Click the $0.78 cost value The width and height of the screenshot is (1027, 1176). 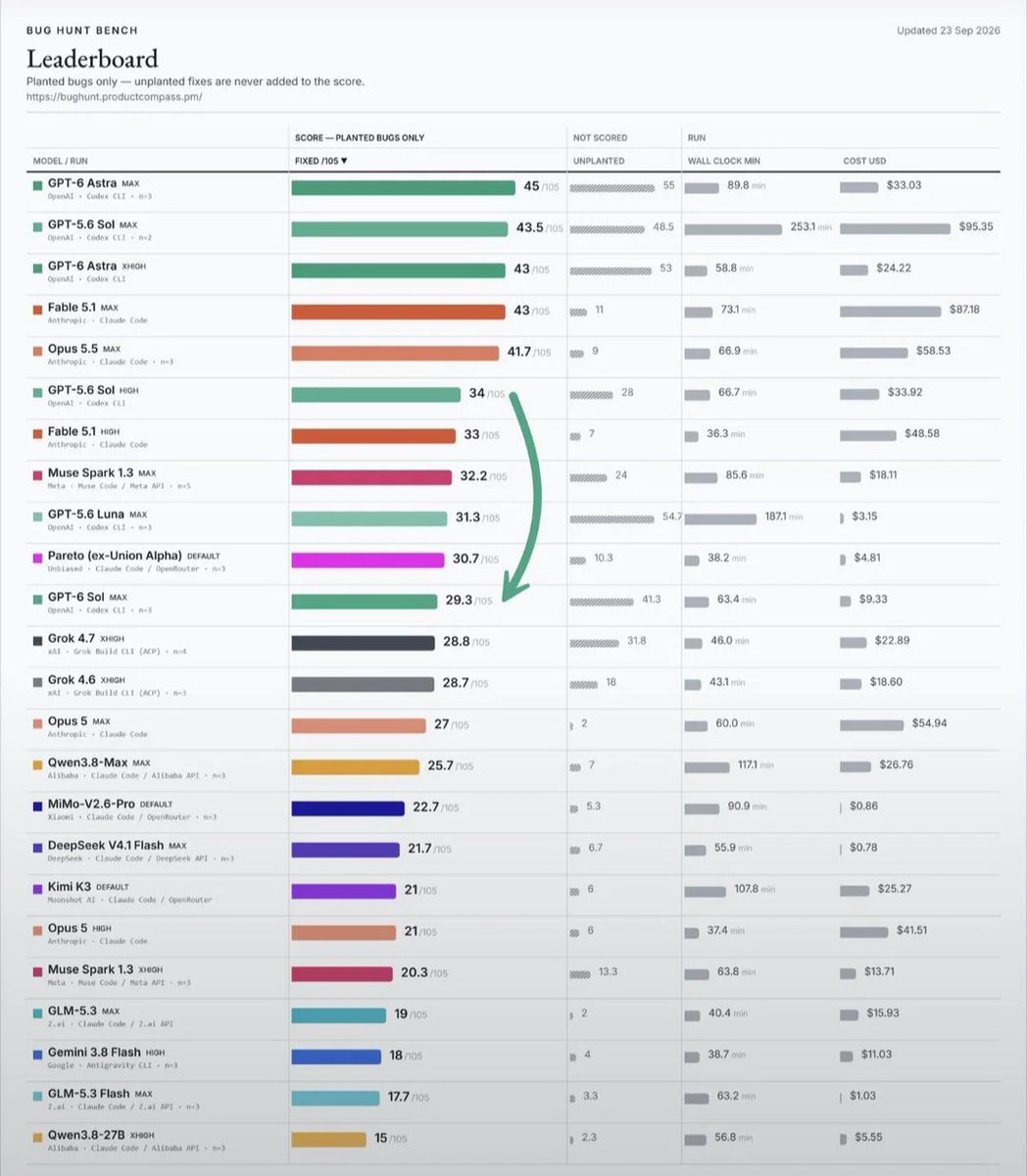point(863,847)
